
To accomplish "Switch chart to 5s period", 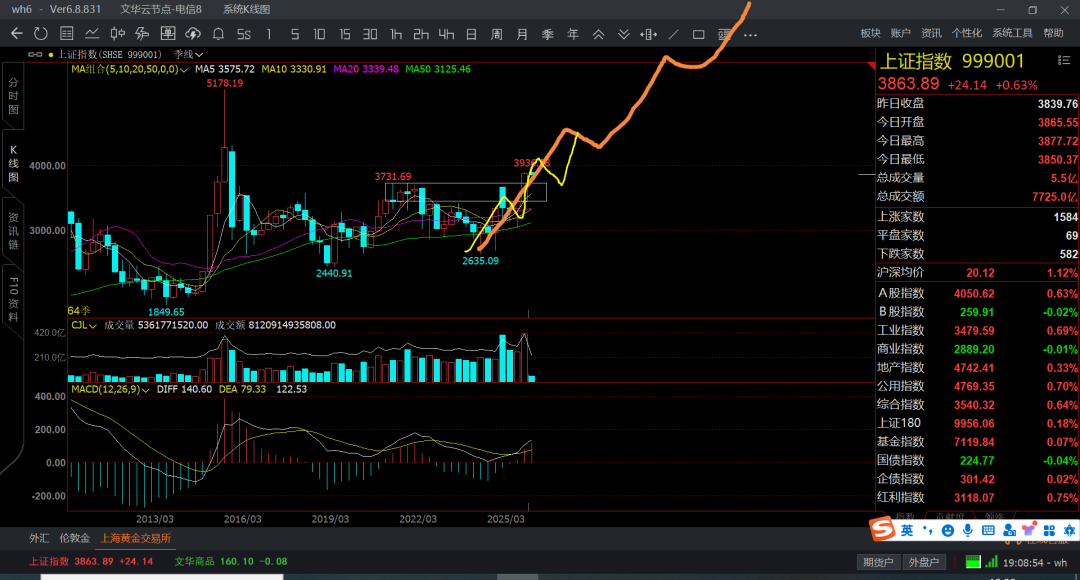I will 244,34.
